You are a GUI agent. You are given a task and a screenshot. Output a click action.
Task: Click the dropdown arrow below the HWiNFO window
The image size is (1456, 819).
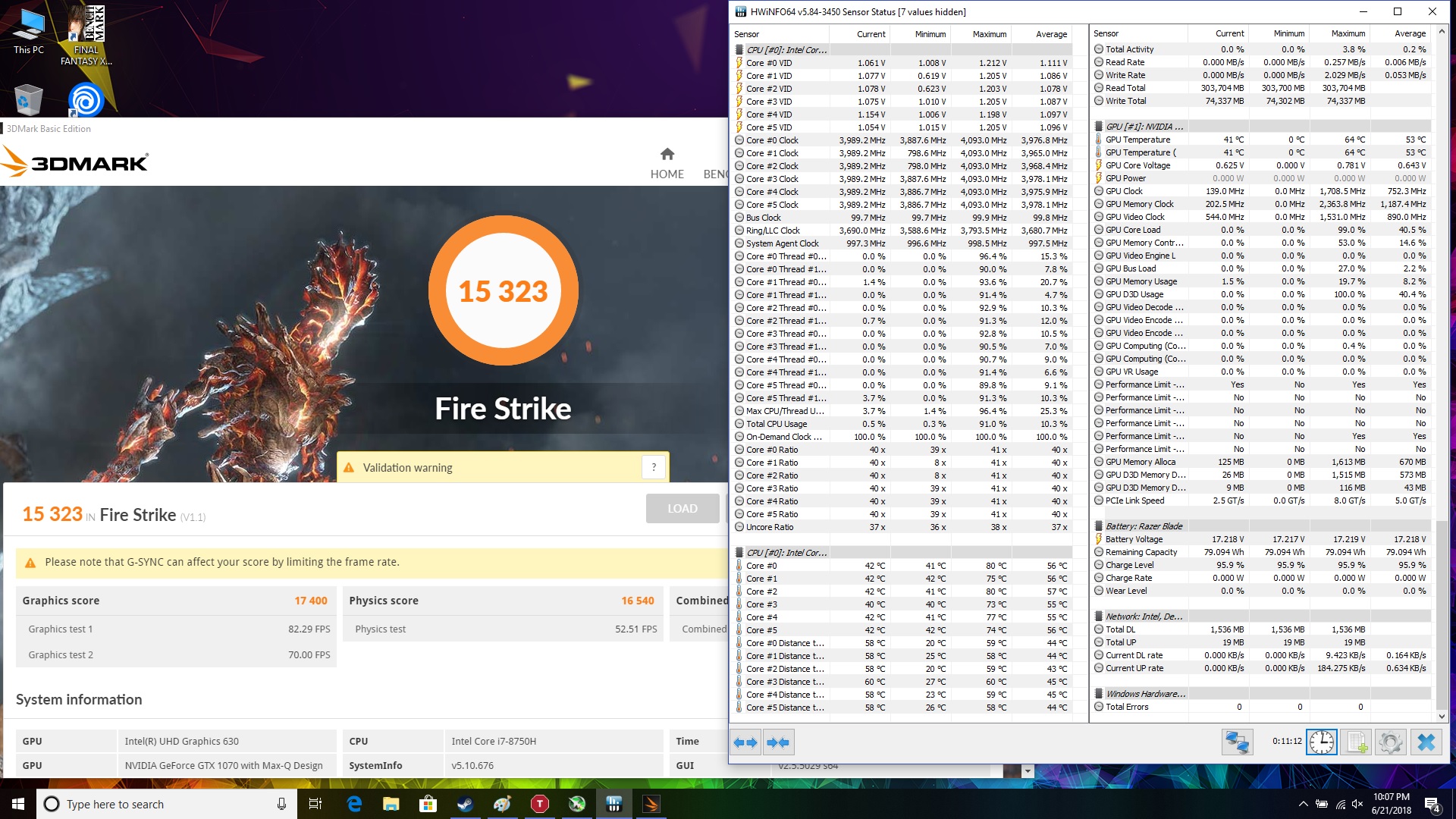point(1028,771)
